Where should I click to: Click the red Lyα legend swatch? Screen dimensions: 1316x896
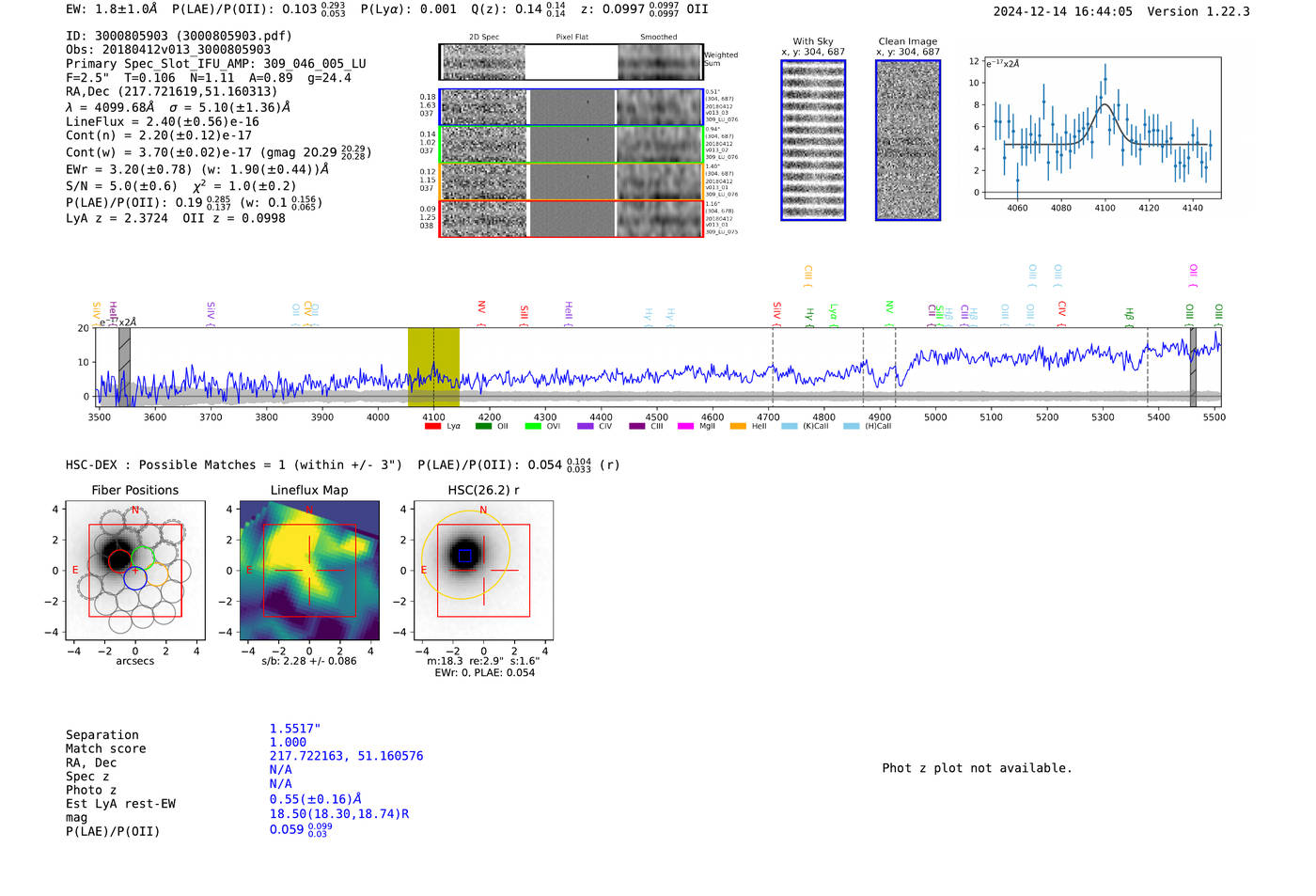(x=432, y=426)
